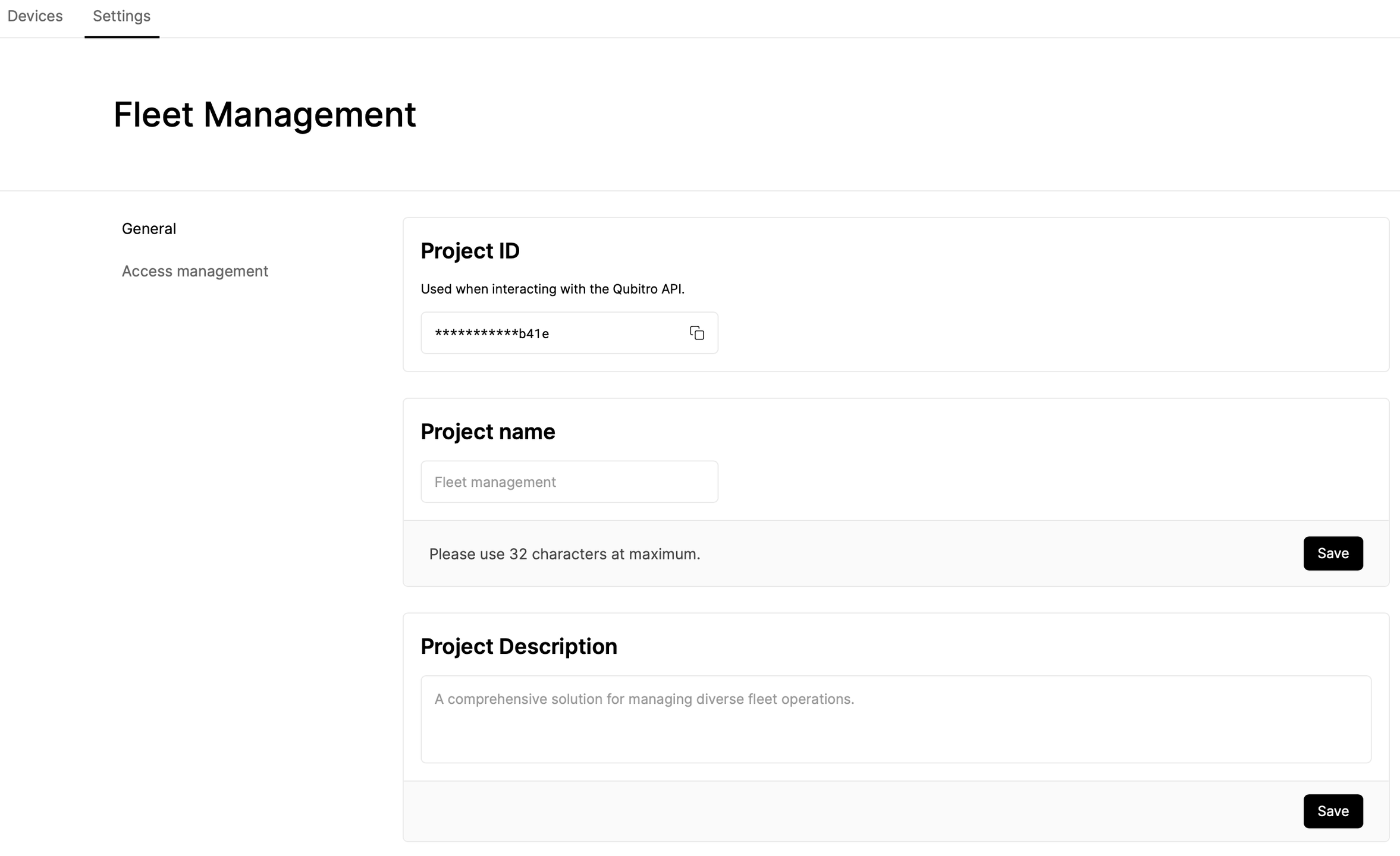
Task: Switch to the Devices tab
Action: coord(35,16)
